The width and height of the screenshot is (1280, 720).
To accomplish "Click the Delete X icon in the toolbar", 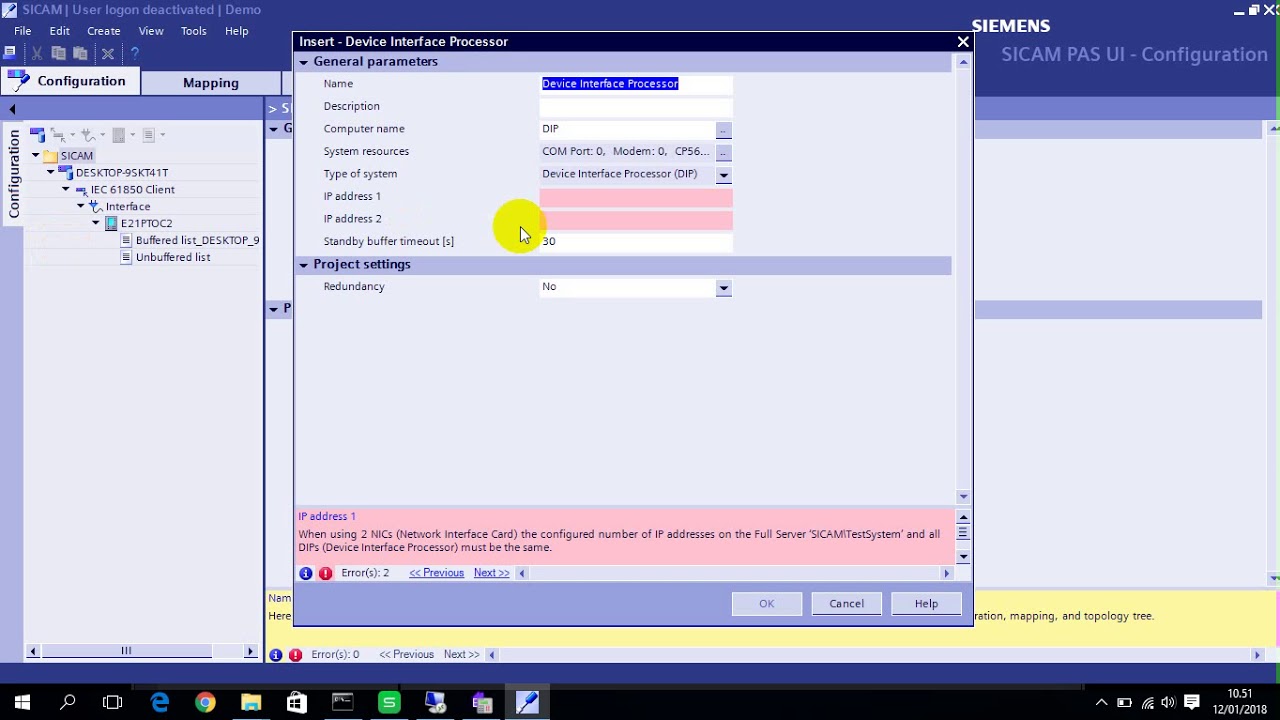I will click(x=108, y=53).
